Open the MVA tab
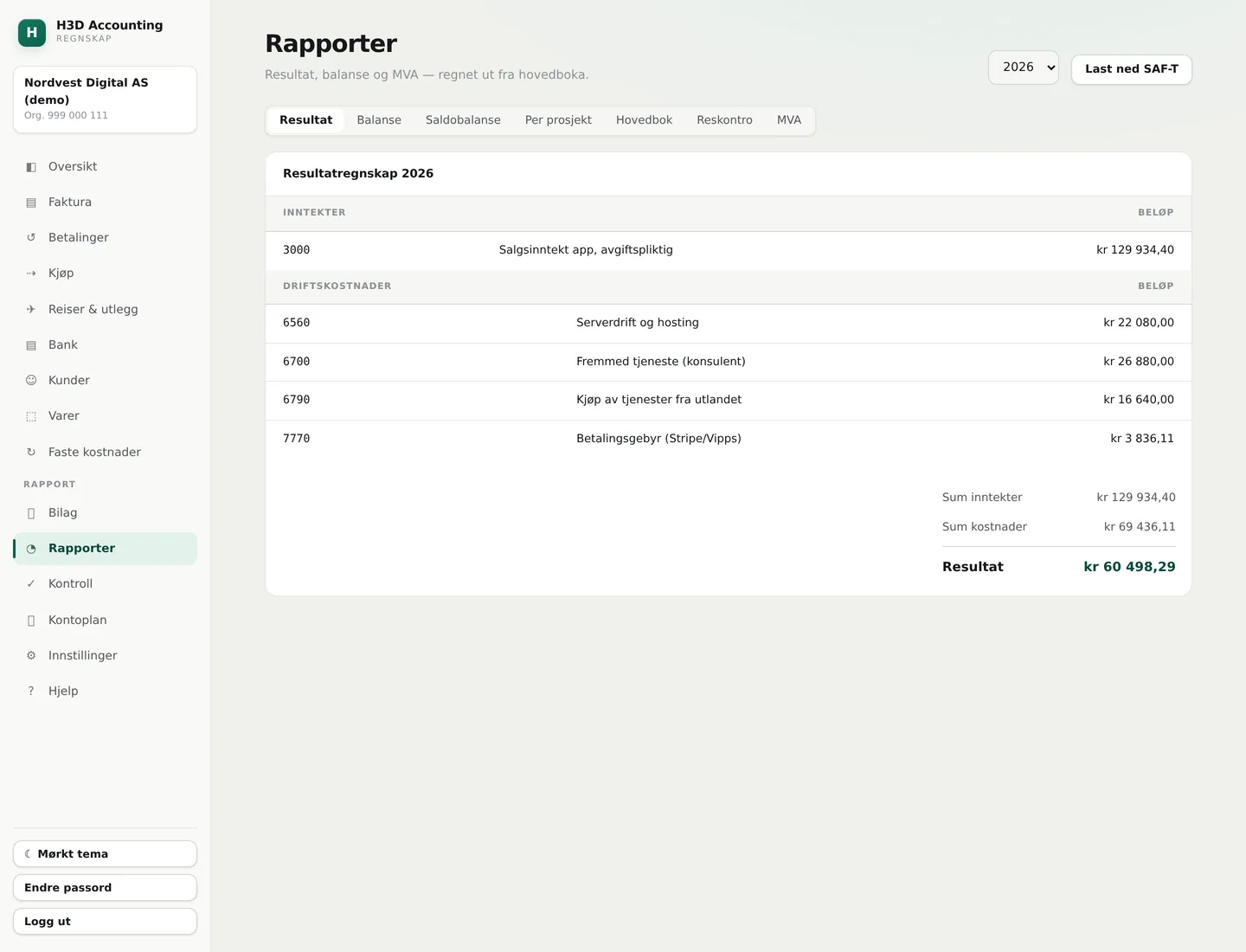 coord(789,120)
